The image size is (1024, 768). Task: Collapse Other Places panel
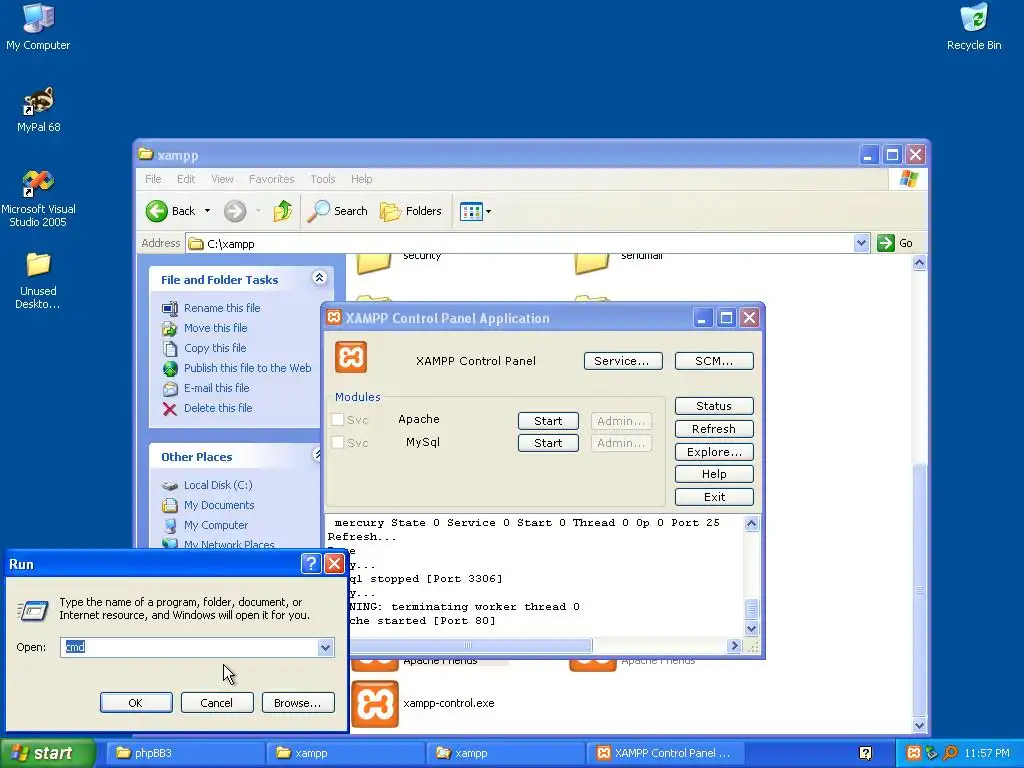tap(317, 455)
